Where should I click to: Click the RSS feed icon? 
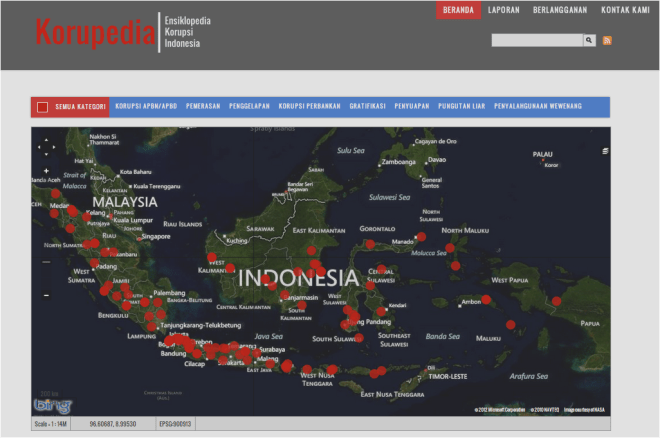607,41
